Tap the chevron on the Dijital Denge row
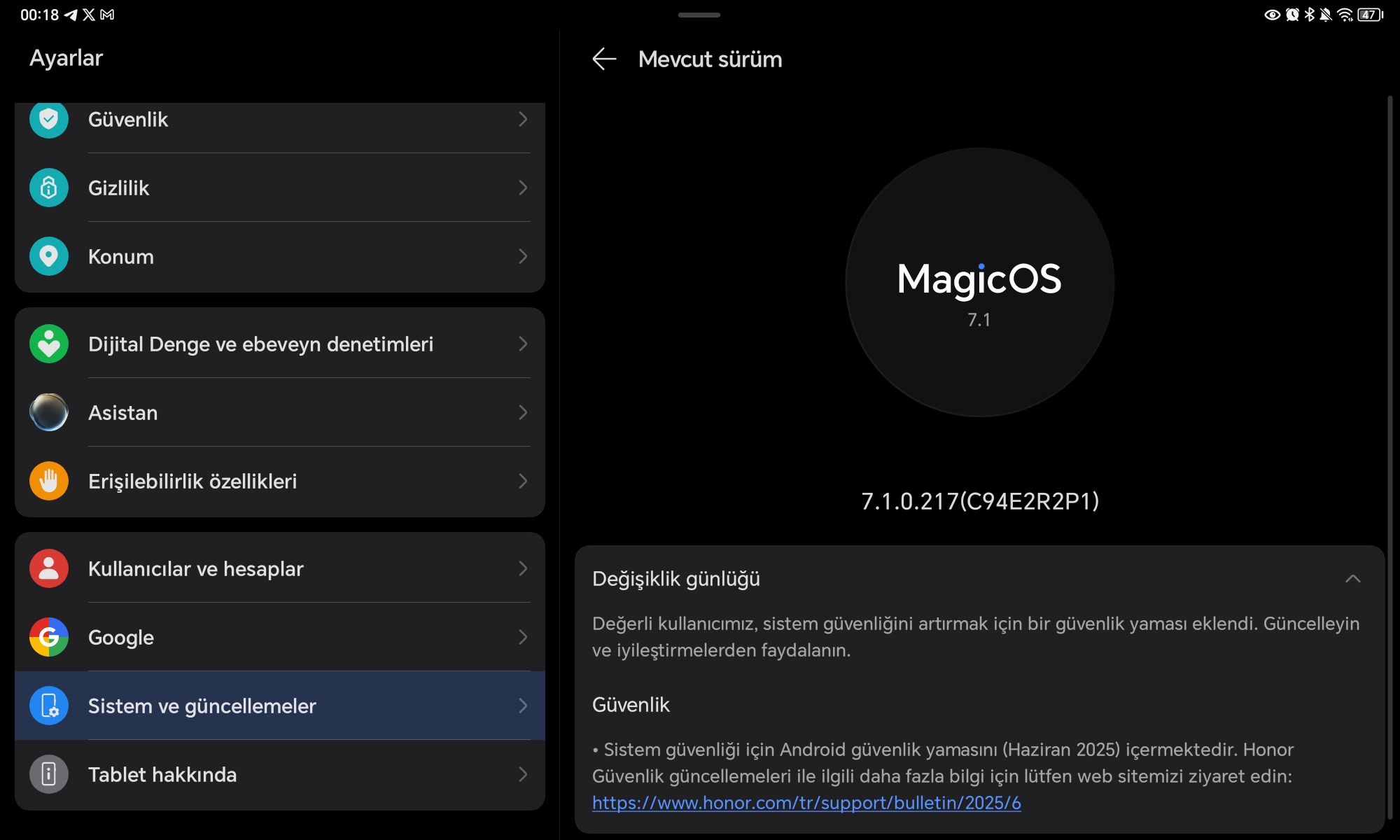 [x=523, y=344]
